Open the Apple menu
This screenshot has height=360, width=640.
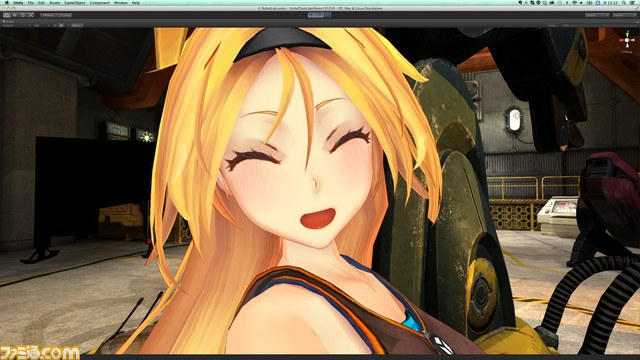tap(7, 3)
